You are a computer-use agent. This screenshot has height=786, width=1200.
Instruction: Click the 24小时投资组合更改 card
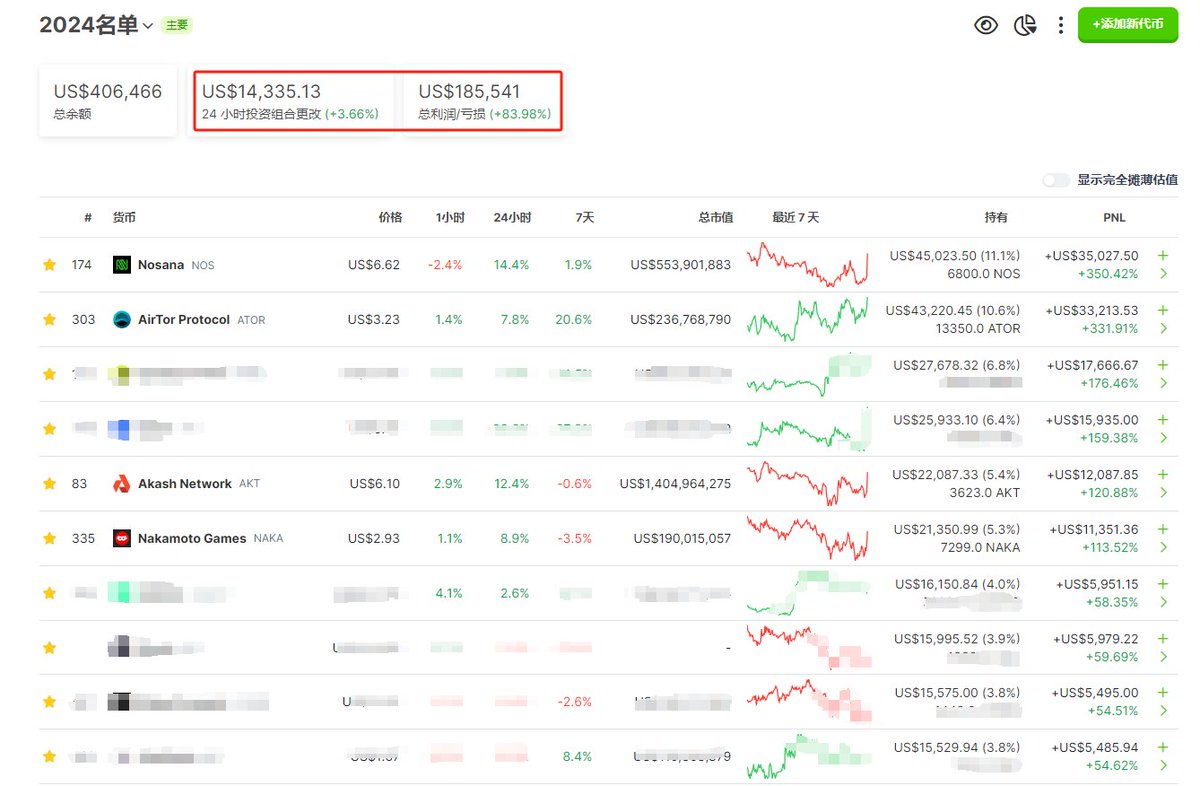coord(290,101)
